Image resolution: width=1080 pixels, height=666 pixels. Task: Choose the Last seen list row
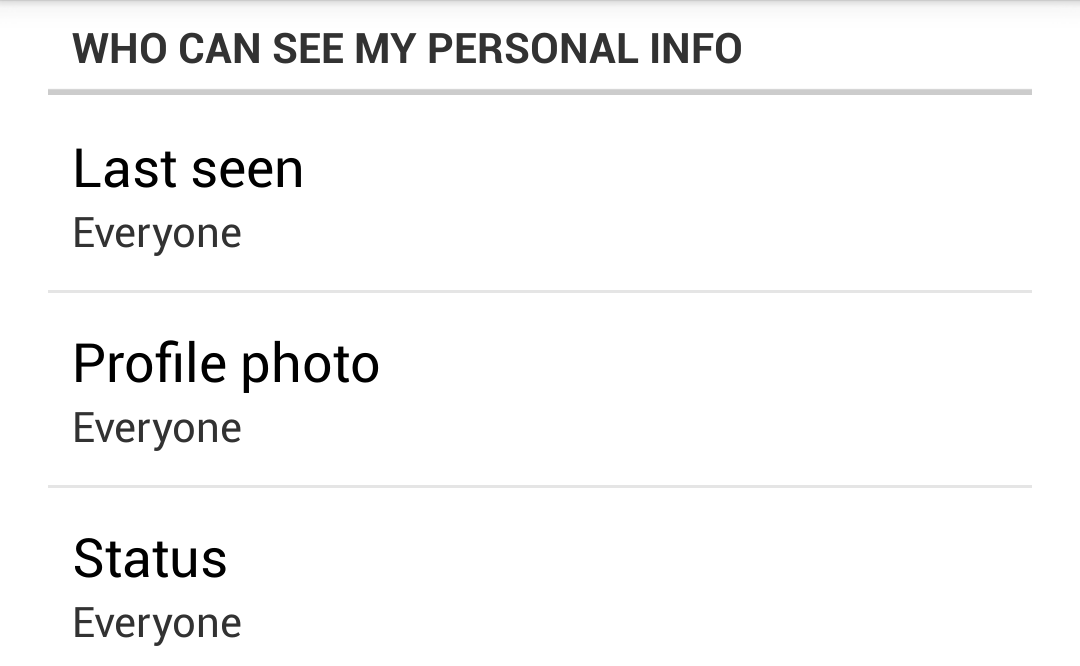(x=540, y=196)
